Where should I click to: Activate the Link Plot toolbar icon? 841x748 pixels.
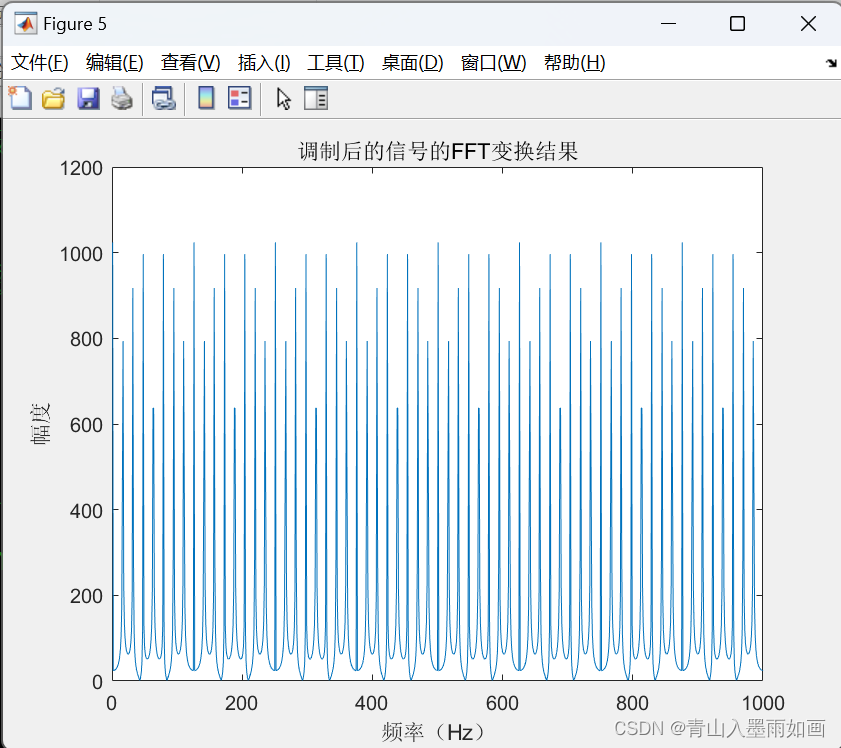(x=164, y=97)
